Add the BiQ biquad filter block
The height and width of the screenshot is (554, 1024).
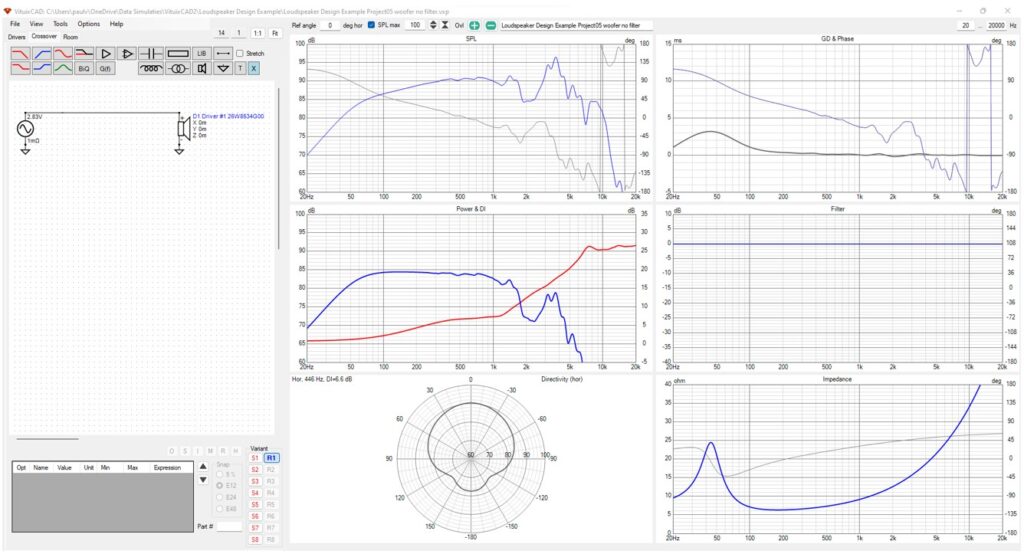click(x=84, y=68)
